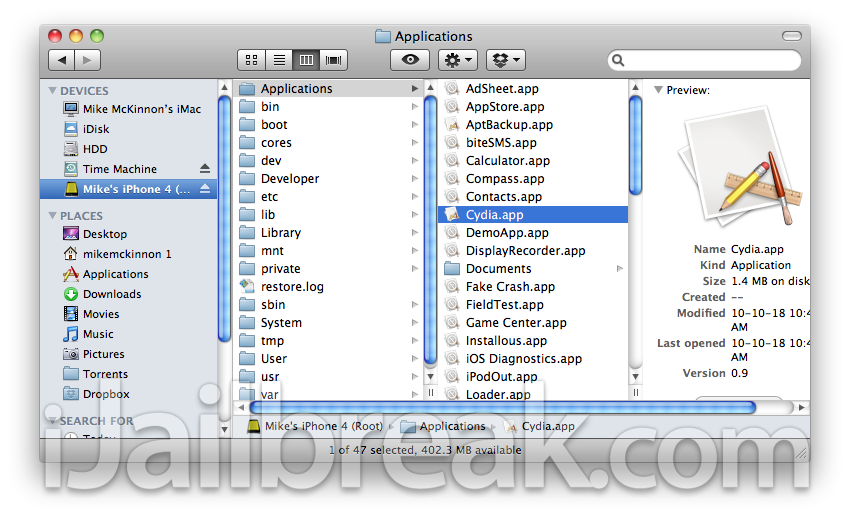The width and height of the screenshot is (850, 517).
Task: Select the Developer folder
Action: (328, 179)
